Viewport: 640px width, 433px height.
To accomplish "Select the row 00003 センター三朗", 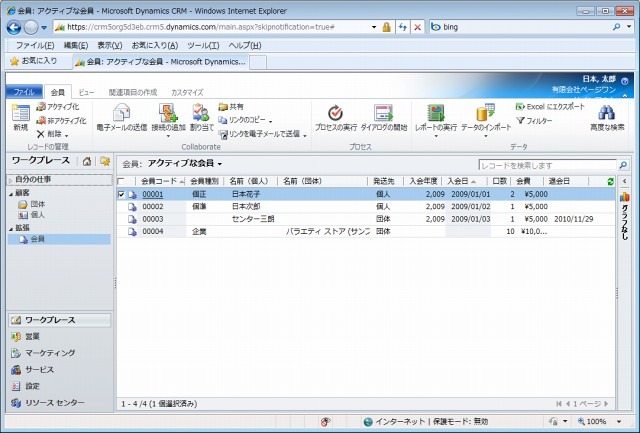I will tap(366, 219).
